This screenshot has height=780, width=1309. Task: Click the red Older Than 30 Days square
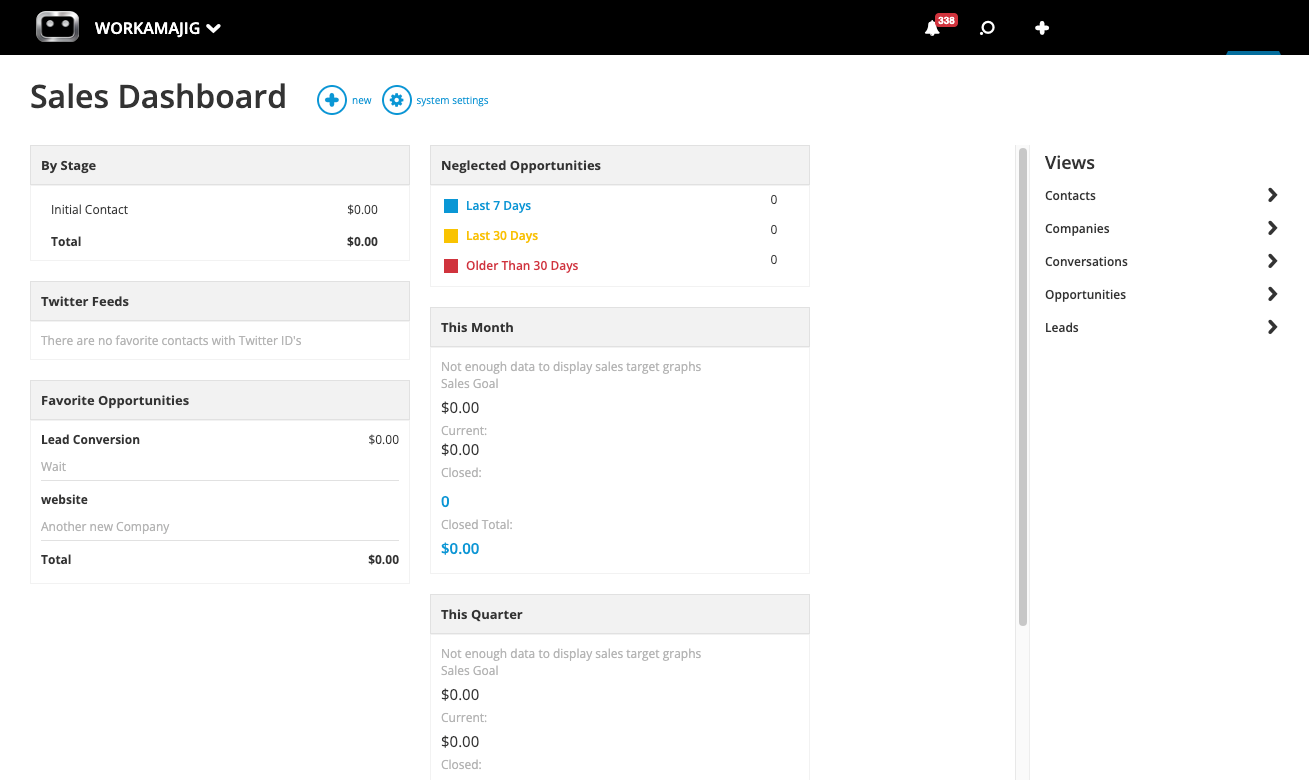tap(450, 264)
